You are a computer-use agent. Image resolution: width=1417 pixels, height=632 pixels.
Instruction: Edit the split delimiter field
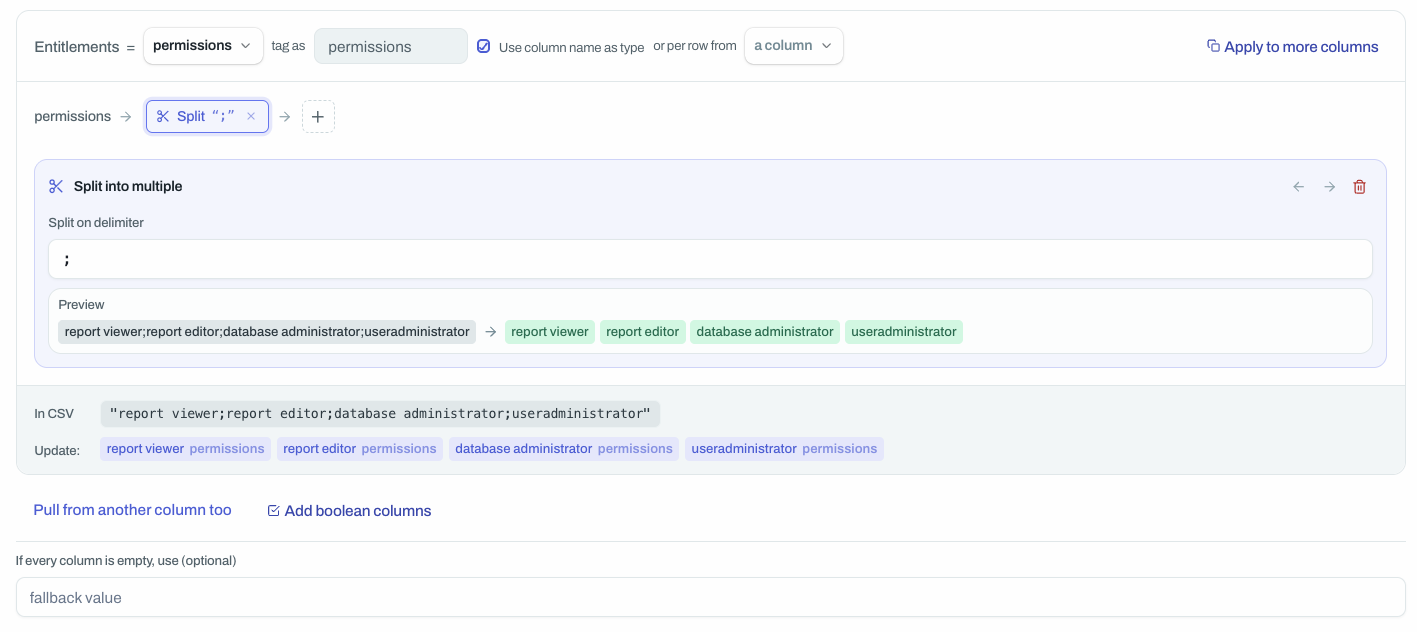coord(710,259)
